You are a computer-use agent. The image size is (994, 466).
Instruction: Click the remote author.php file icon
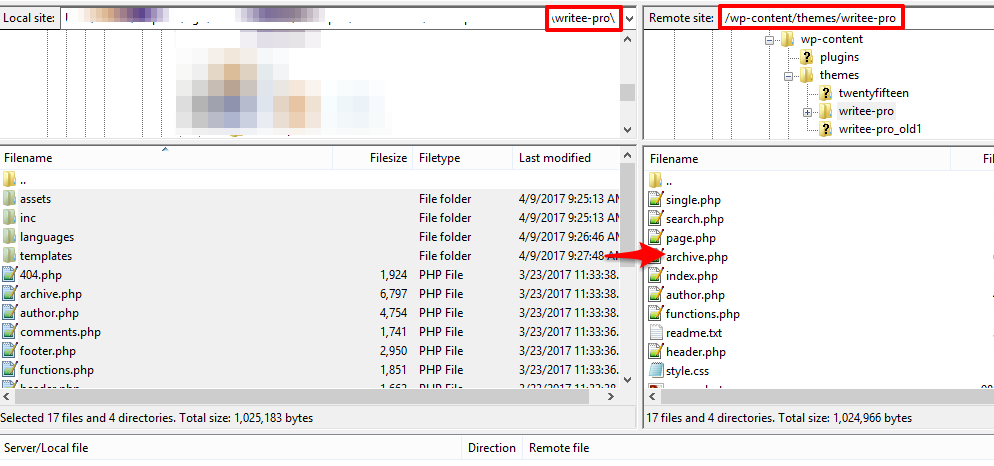pyautogui.click(x=655, y=295)
